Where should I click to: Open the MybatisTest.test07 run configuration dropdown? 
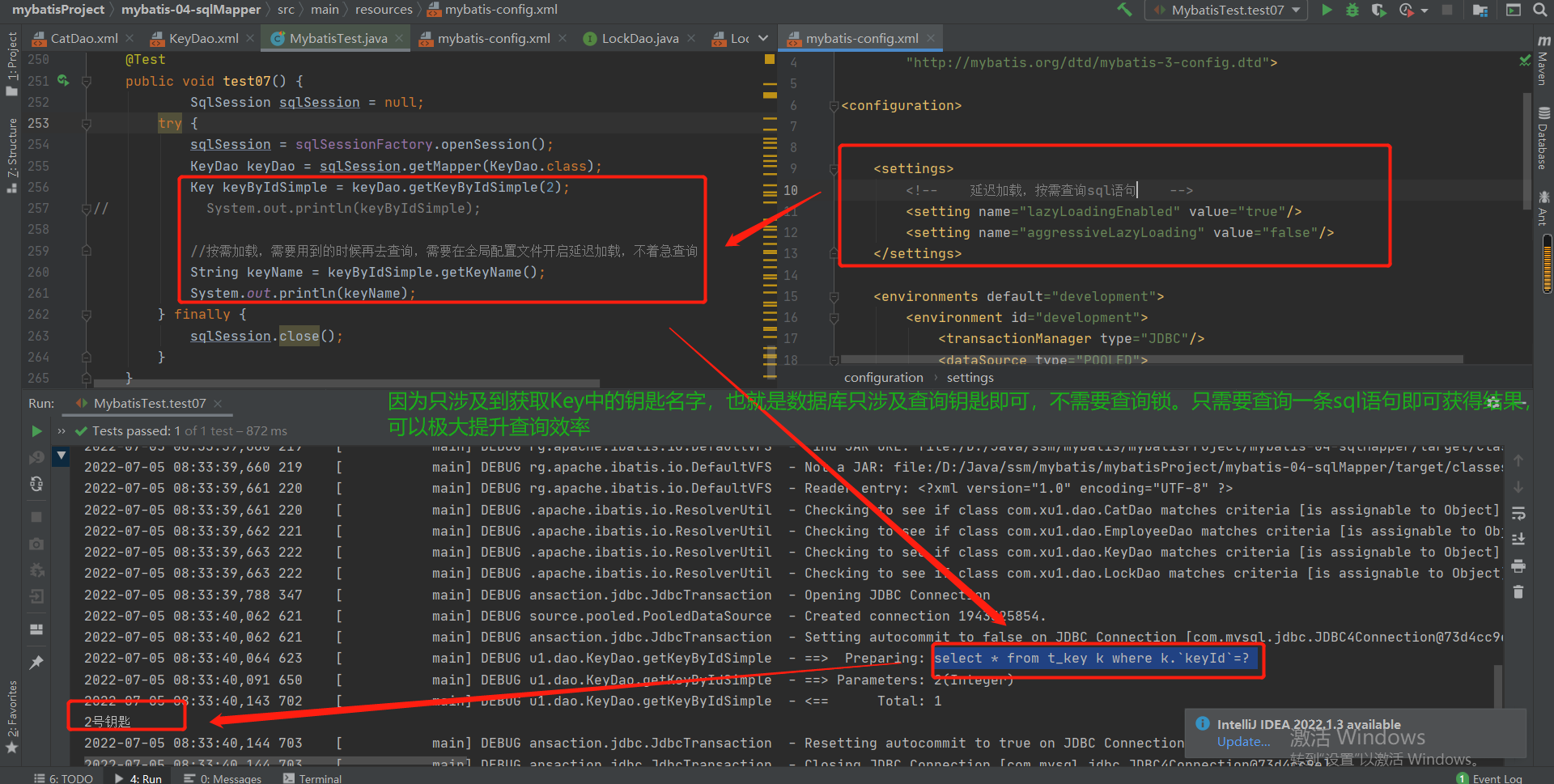(x=1227, y=10)
